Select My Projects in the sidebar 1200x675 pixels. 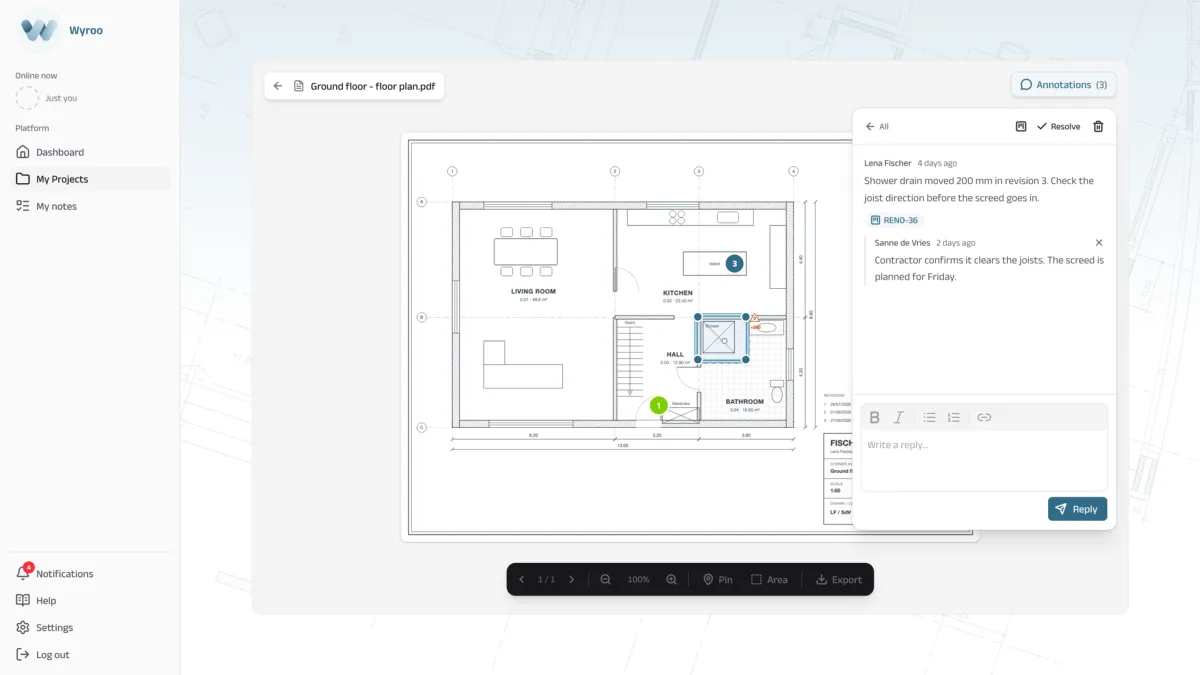pyautogui.click(x=90, y=179)
